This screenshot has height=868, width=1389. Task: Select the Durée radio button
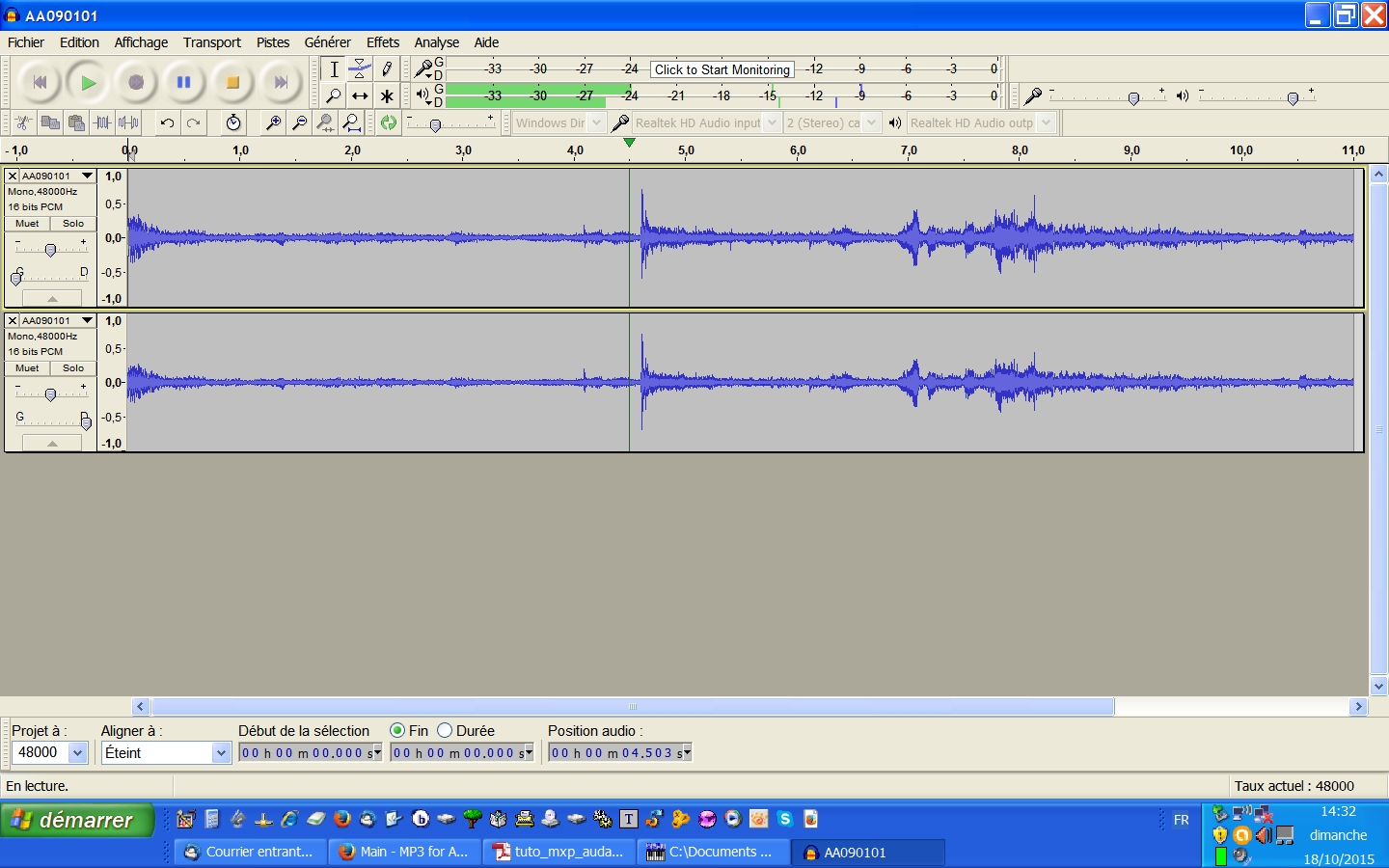pyautogui.click(x=445, y=731)
